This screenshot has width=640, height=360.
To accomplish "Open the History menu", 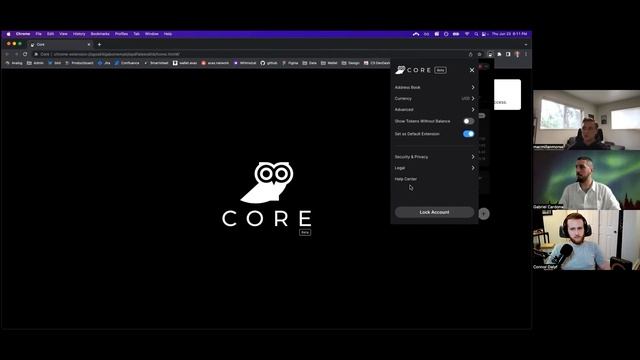I will point(79,34).
